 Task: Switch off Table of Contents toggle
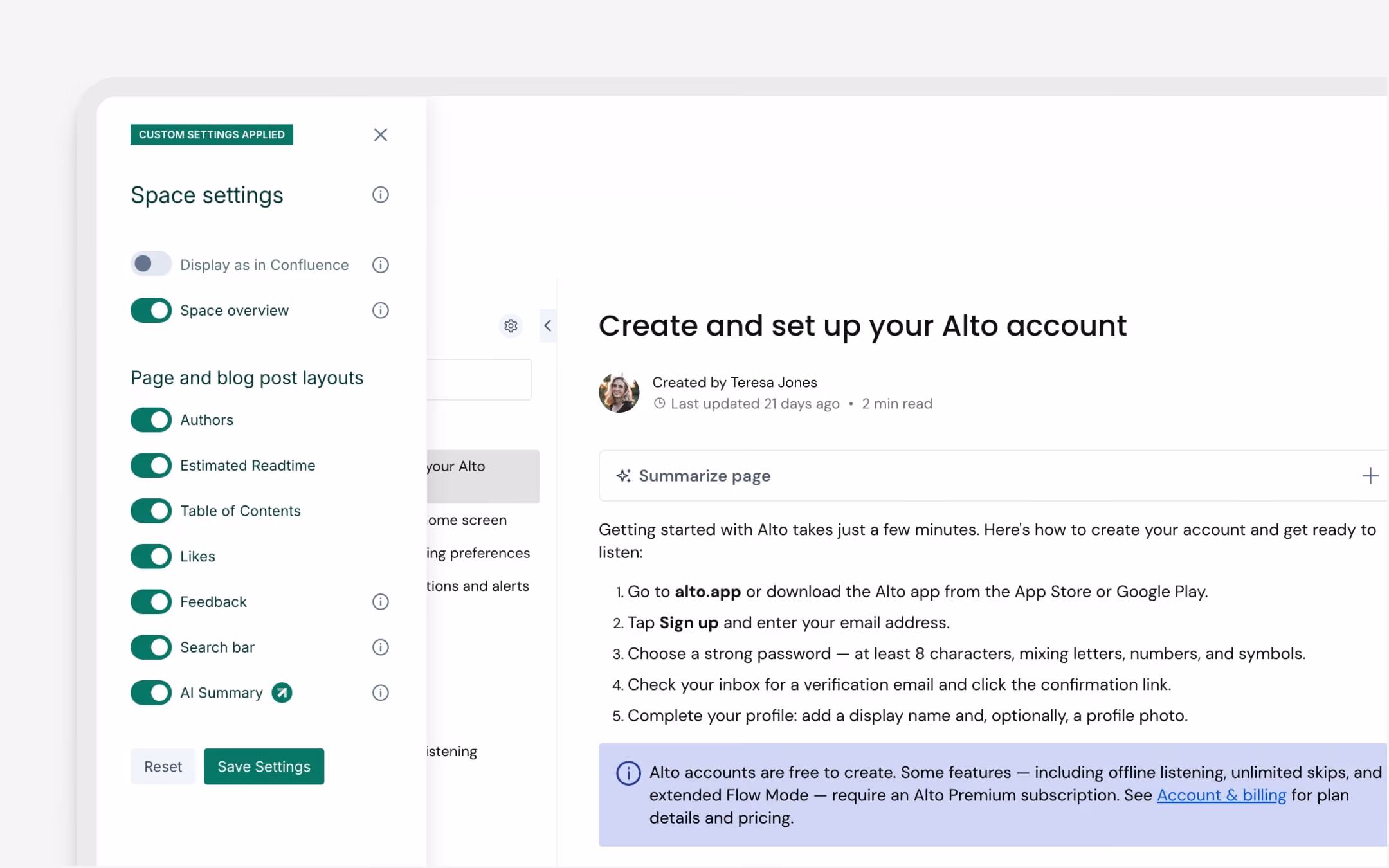point(151,511)
